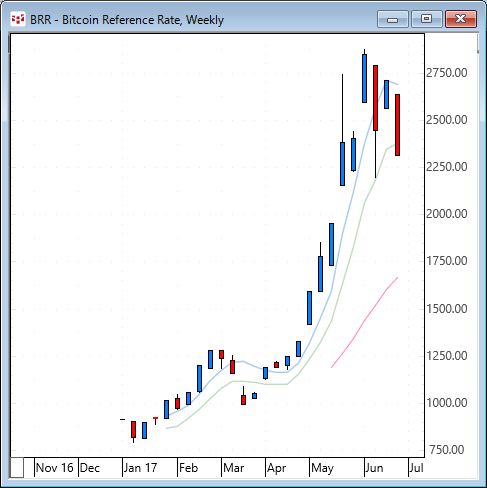Maximize the BRR chart window
The height and width of the screenshot is (488, 487).
click(x=426, y=19)
